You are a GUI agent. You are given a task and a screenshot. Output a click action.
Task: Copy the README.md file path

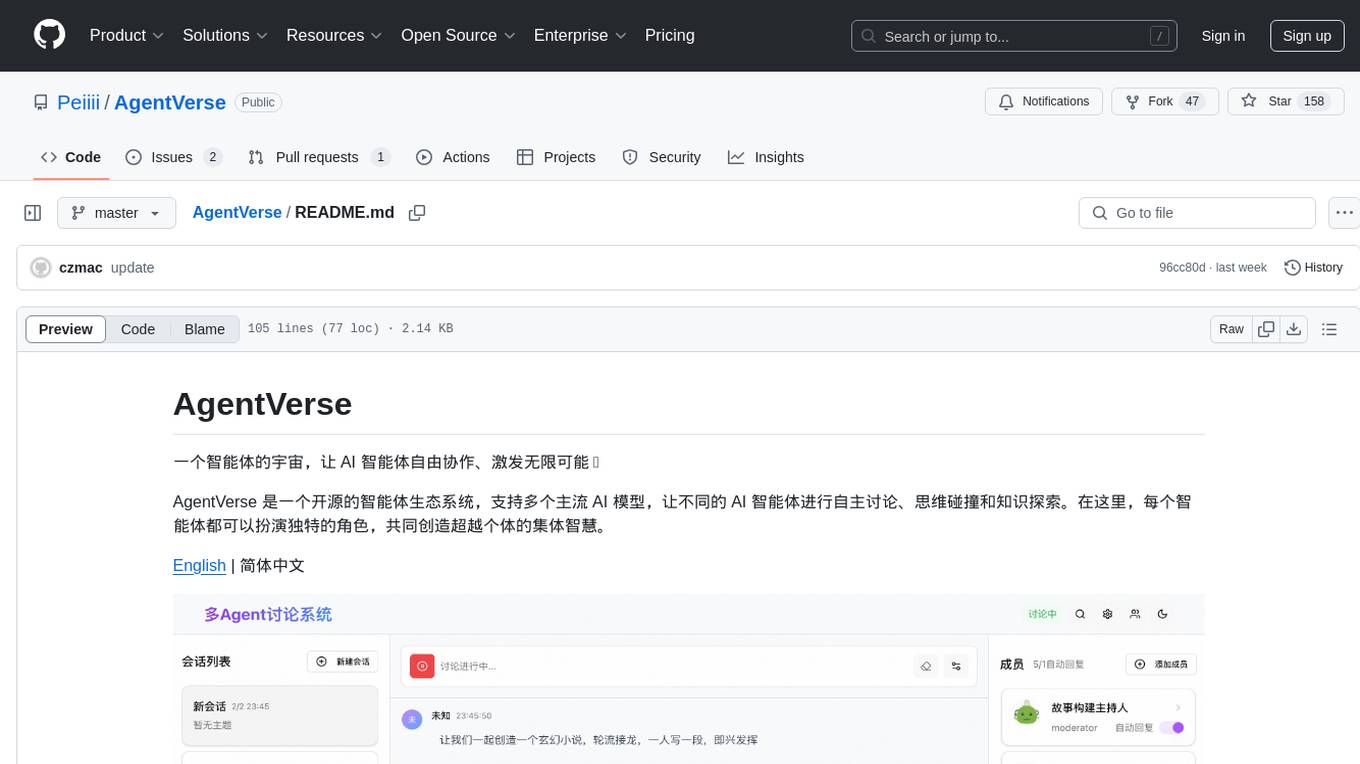pos(417,213)
